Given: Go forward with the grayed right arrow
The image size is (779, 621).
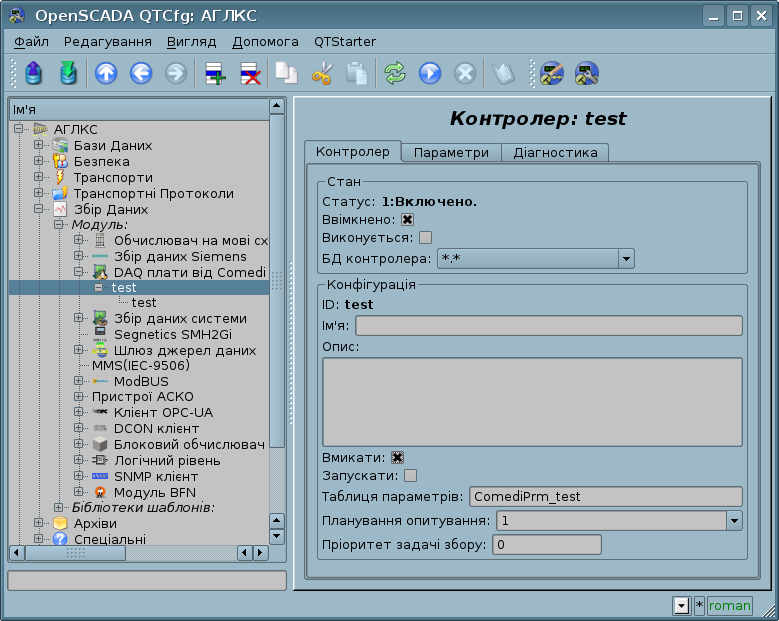Looking at the screenshot, I should [x=176, y=74].
